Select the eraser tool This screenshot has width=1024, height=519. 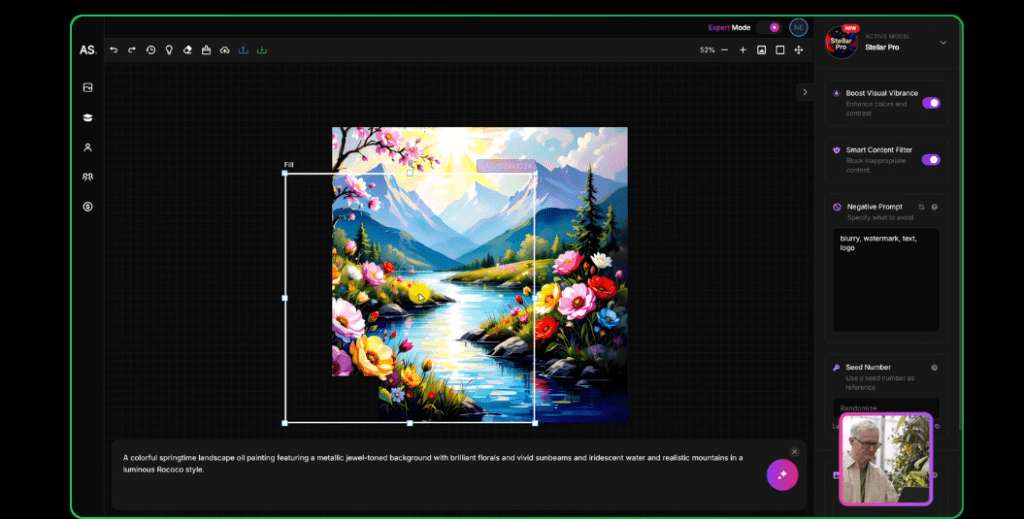click(187, 50)
